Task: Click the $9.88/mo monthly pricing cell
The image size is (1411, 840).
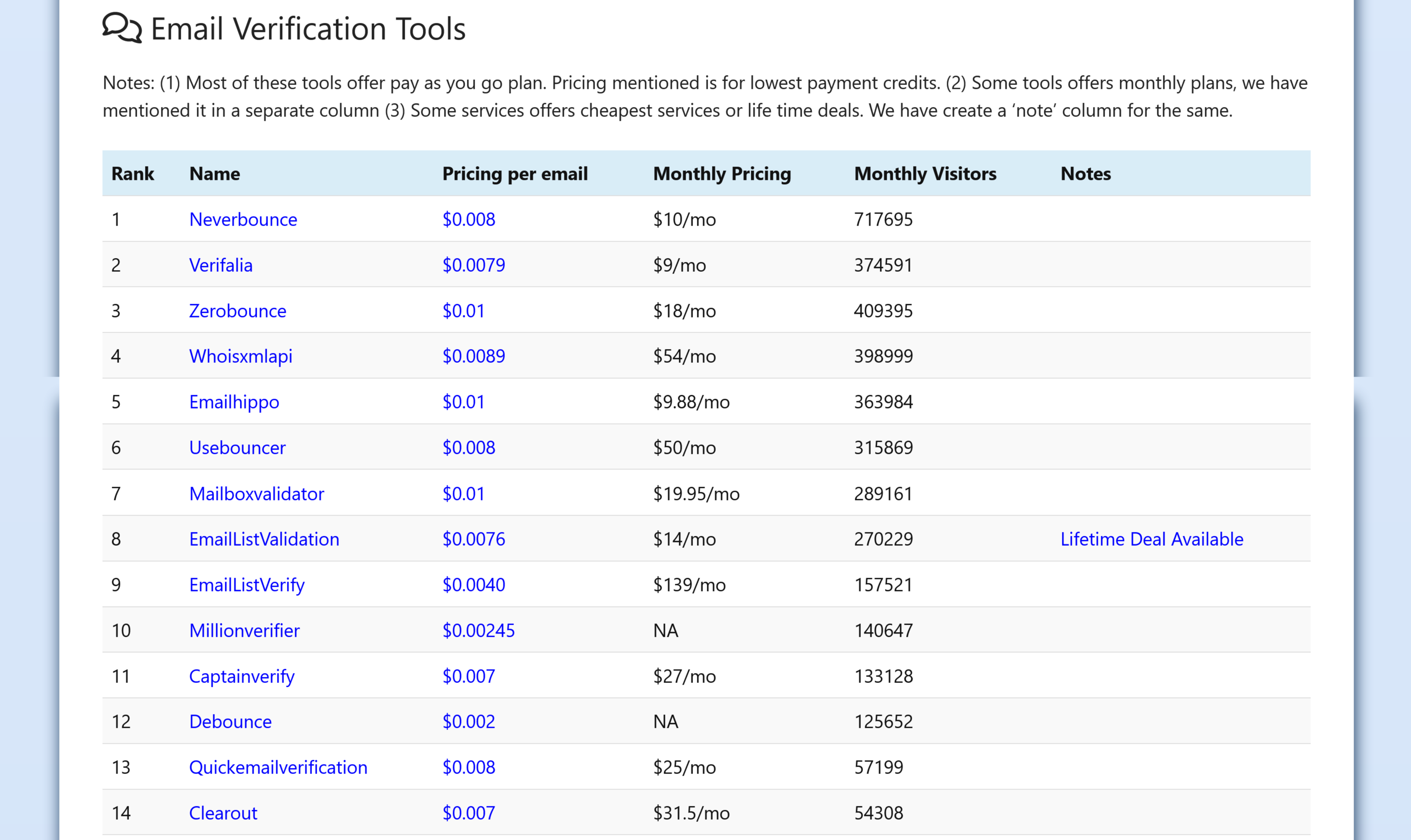Action: [692, 402]
